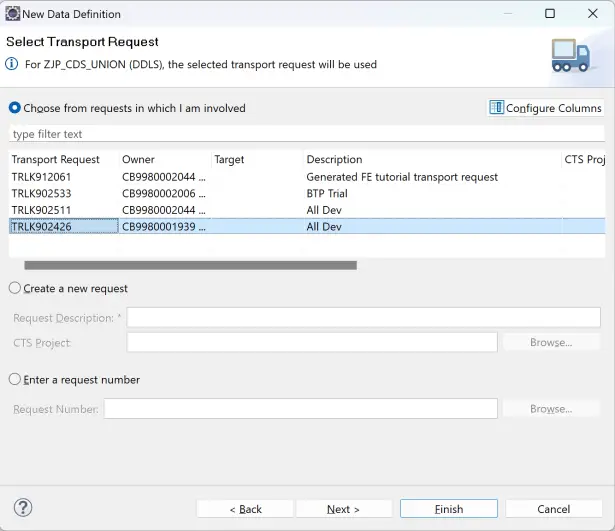This screenshot has height=531, width=615.
Task: Click owner CB9980001939 cell
Action: [x=164, y=226]
